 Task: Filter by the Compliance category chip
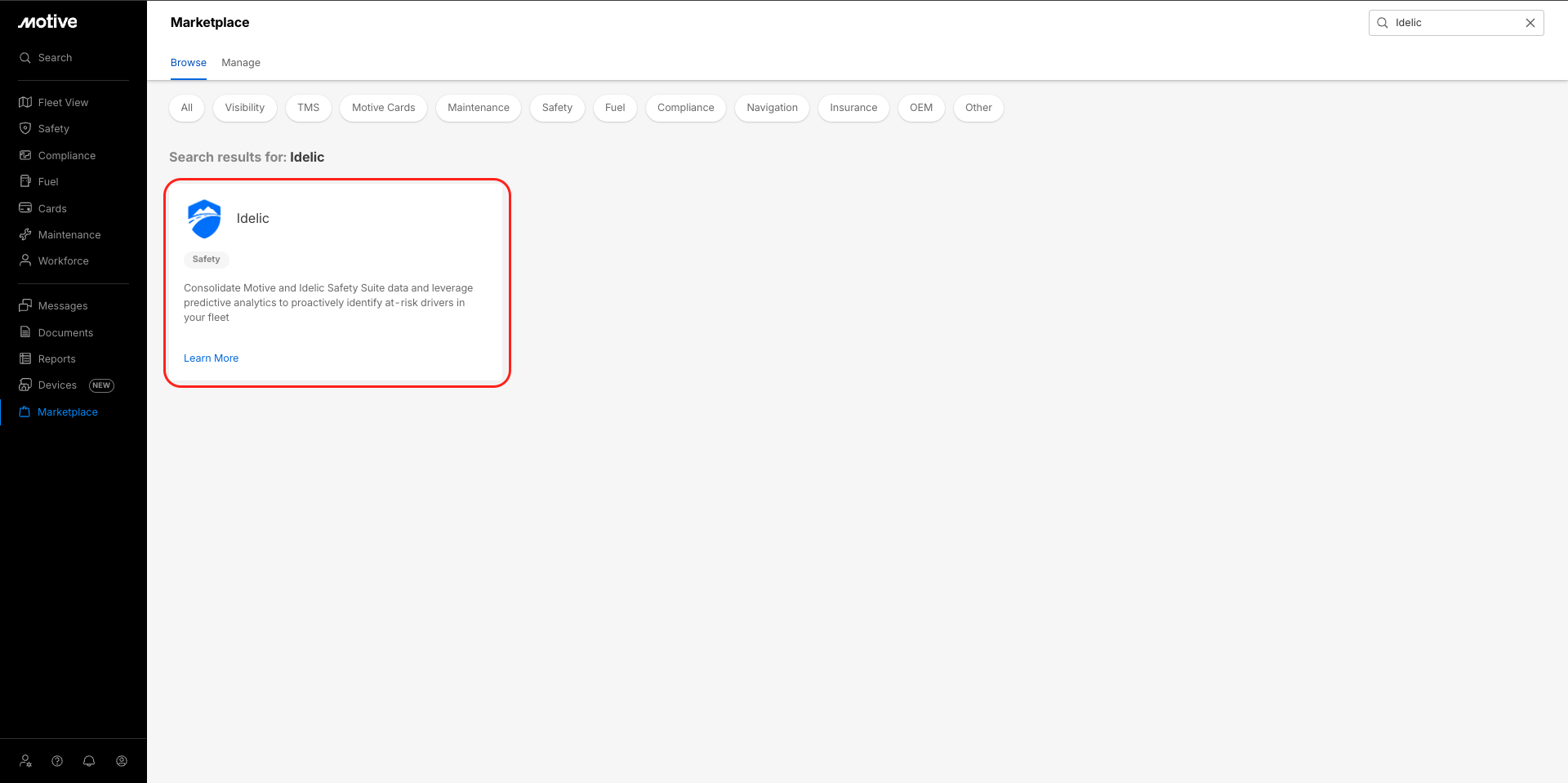point(686,108)
